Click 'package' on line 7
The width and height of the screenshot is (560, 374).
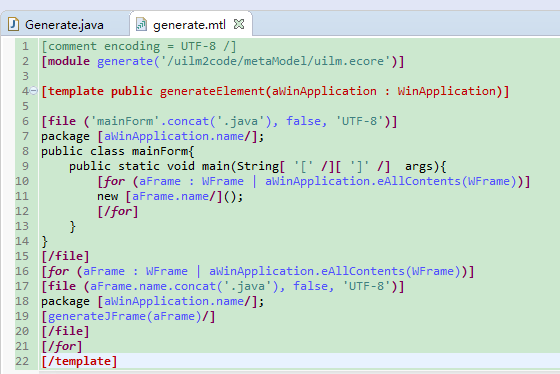click(65, 136)
